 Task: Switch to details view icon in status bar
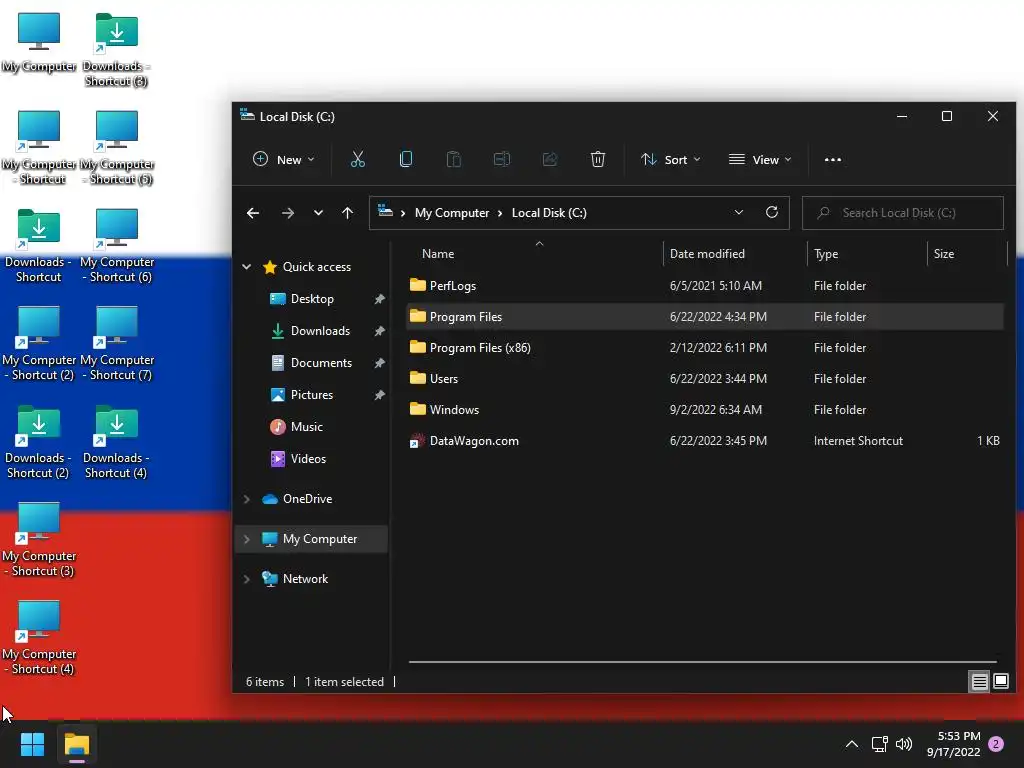[x=979, y=682]
